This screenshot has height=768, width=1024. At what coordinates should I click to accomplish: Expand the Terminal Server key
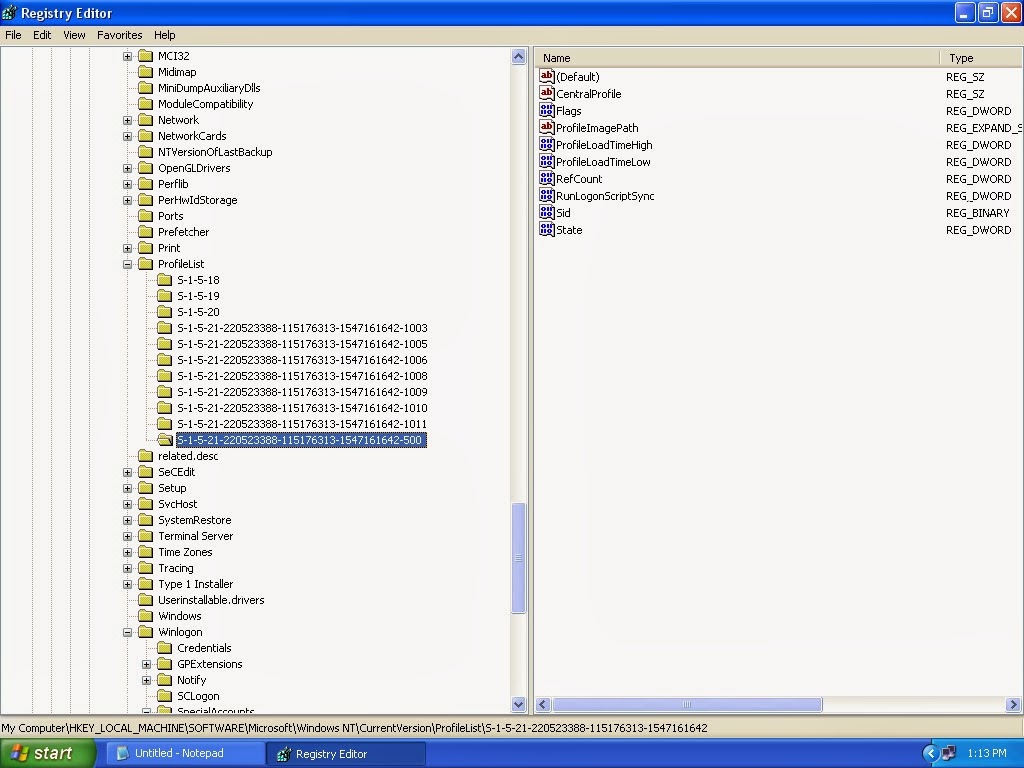click(x=127, y=536)
